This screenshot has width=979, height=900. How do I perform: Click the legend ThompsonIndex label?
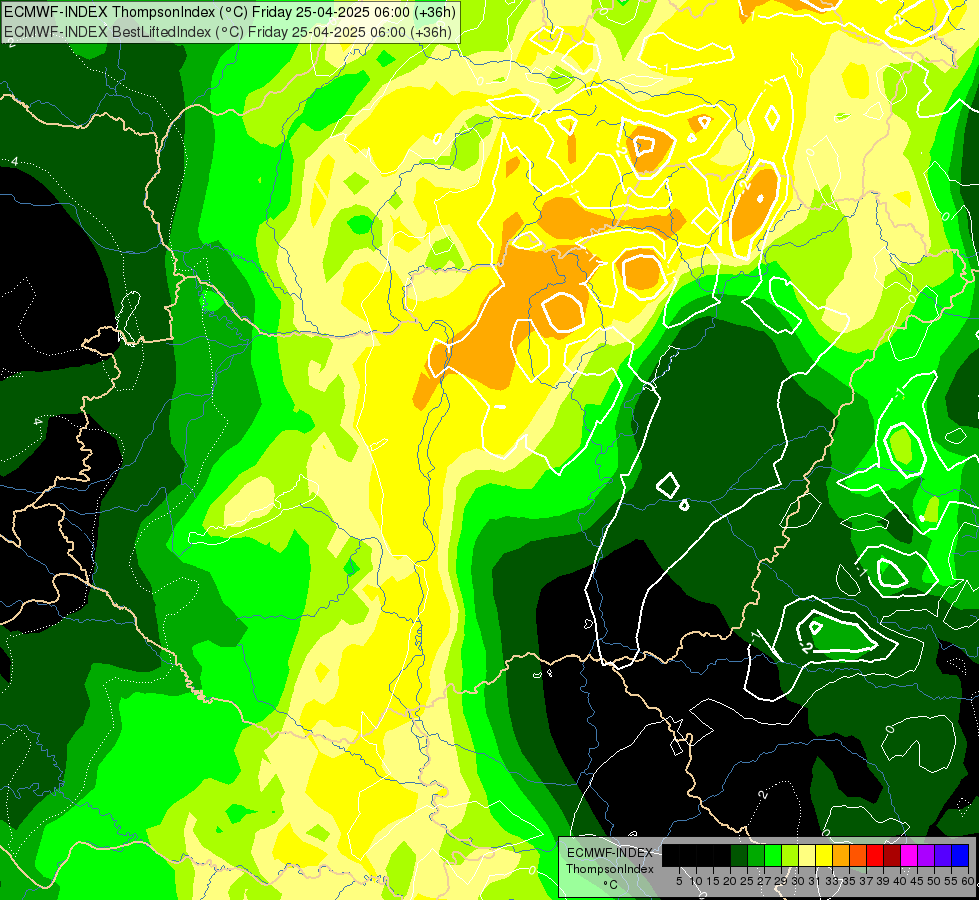pyautogui.click(x=610, y=869)
